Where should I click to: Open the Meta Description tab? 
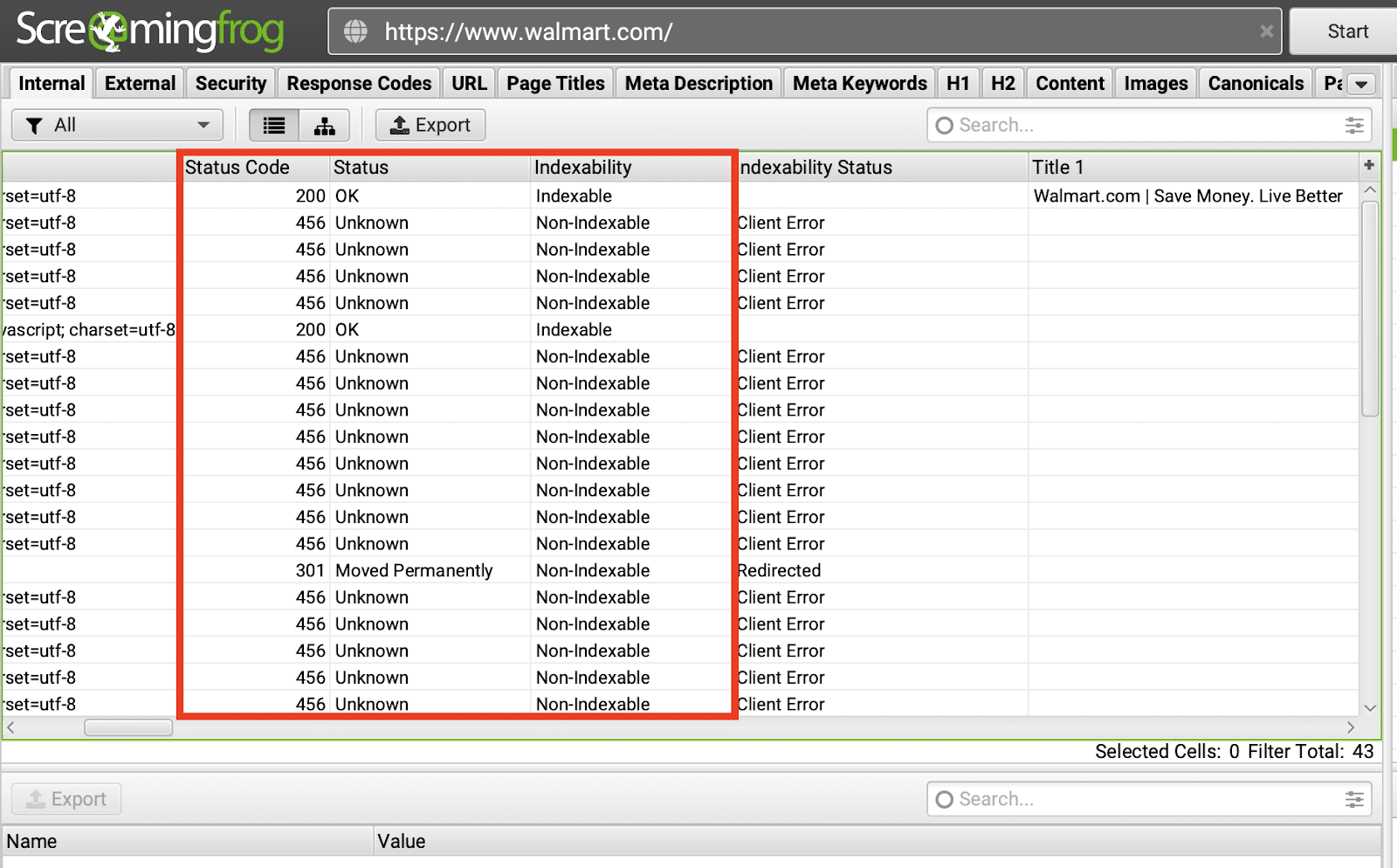[698, 84]
